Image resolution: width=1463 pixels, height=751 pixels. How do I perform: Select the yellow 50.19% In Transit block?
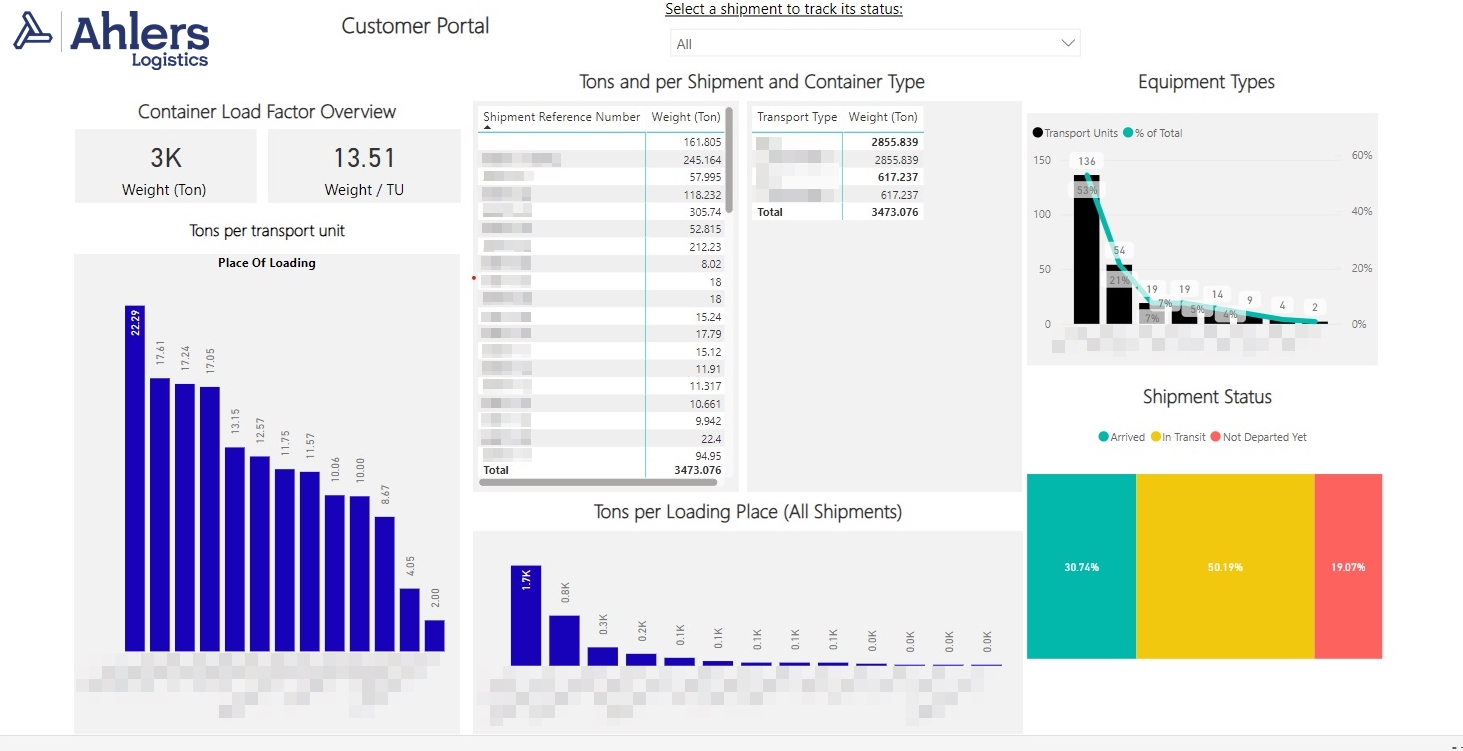tap(1225, 566)
